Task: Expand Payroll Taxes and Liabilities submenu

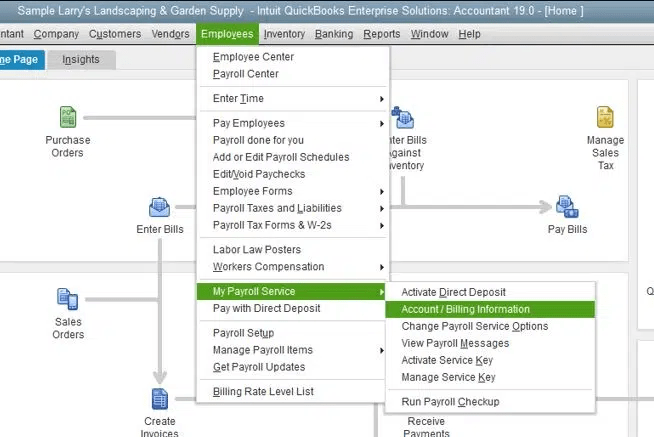Action: (293, 208)
